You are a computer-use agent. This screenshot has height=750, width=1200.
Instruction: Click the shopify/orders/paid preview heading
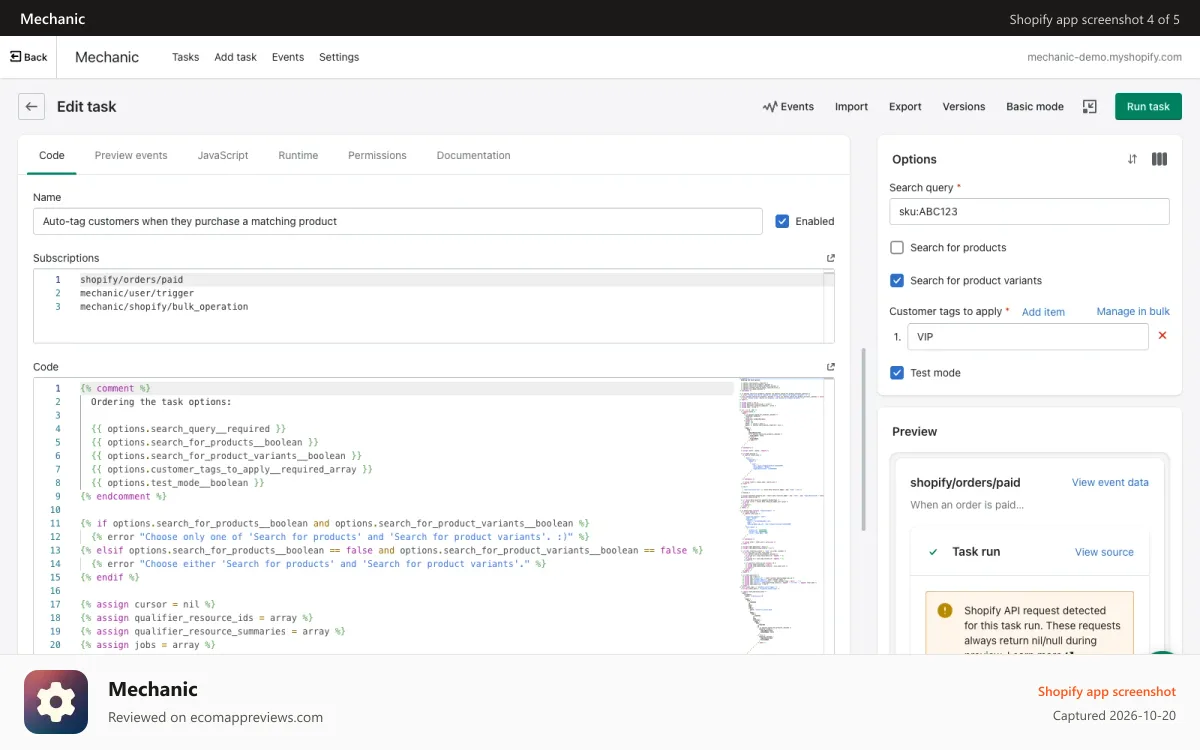coord(965,482)
